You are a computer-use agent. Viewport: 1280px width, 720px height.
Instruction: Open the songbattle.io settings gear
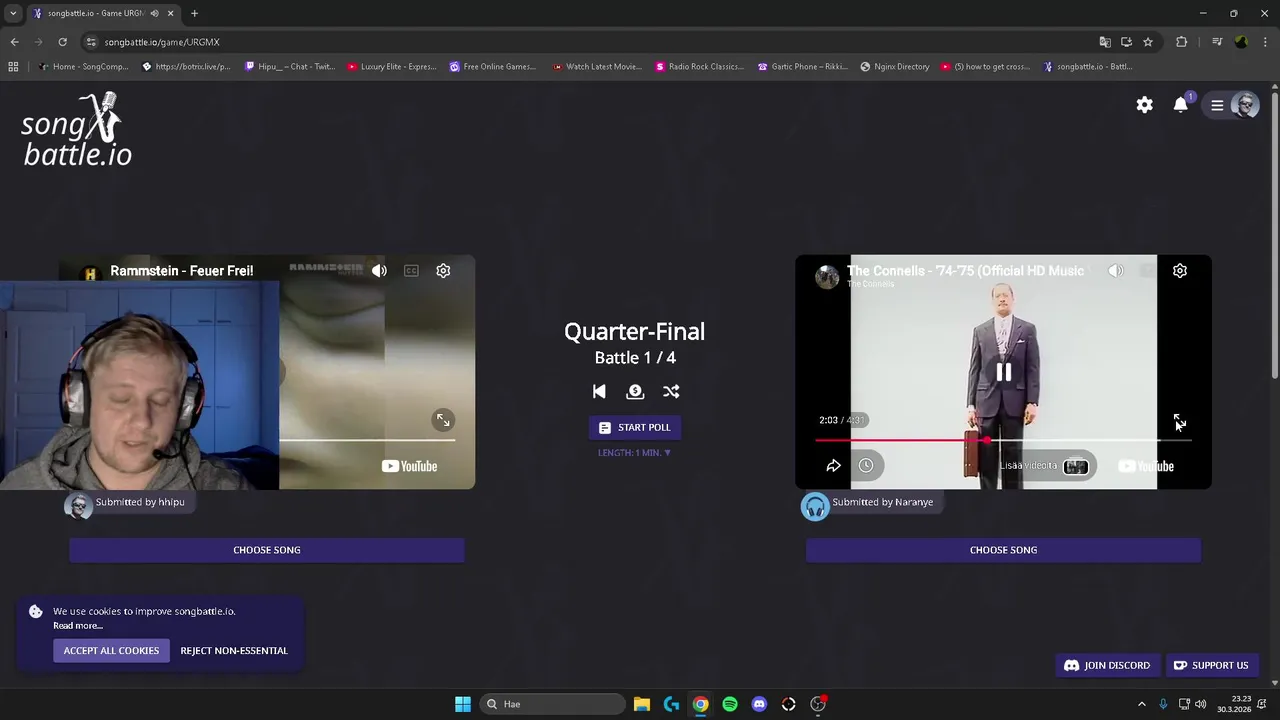pos(1144,105)
